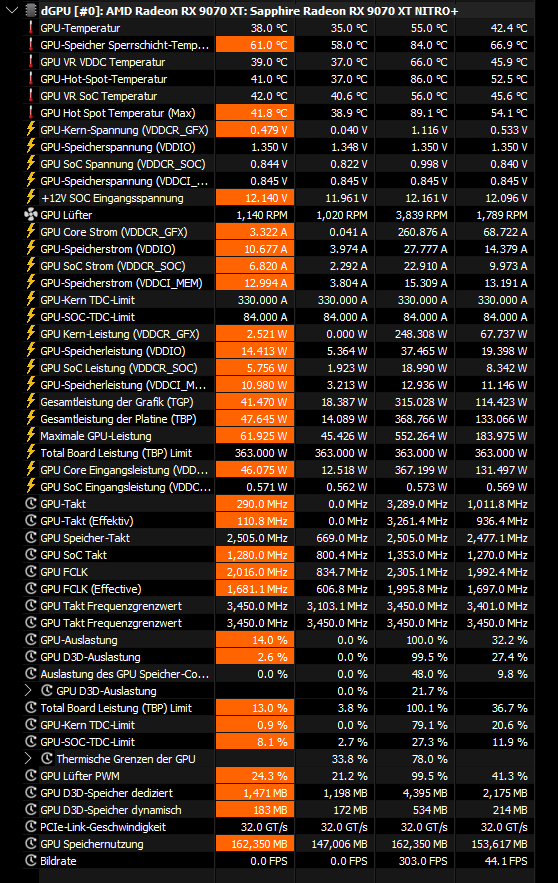Click the GPU chip icon in the header
Image resolution: width=558 pixels, height=883 pixels.
pyautogui.click(x=31, y=10)
